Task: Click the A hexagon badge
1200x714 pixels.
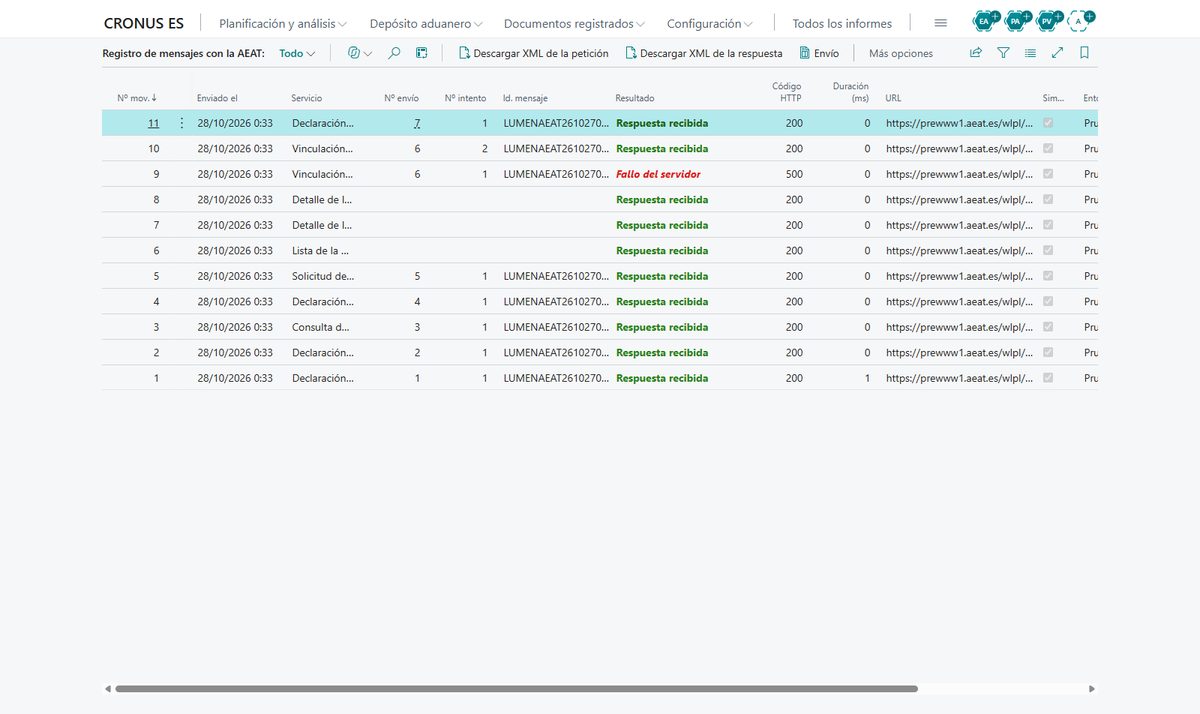Action: [1080, 20]
